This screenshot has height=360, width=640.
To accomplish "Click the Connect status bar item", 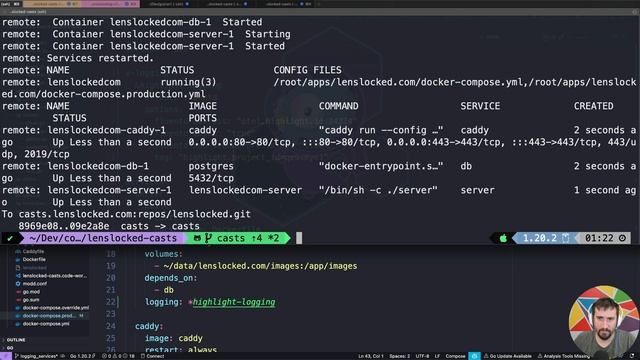I will point(153,356).
